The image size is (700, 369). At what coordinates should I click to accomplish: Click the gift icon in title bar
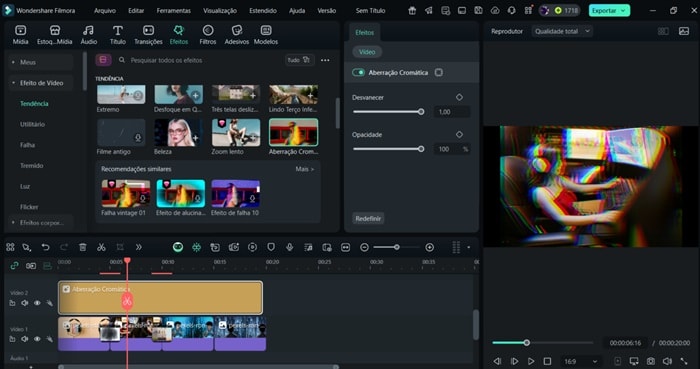412,10
